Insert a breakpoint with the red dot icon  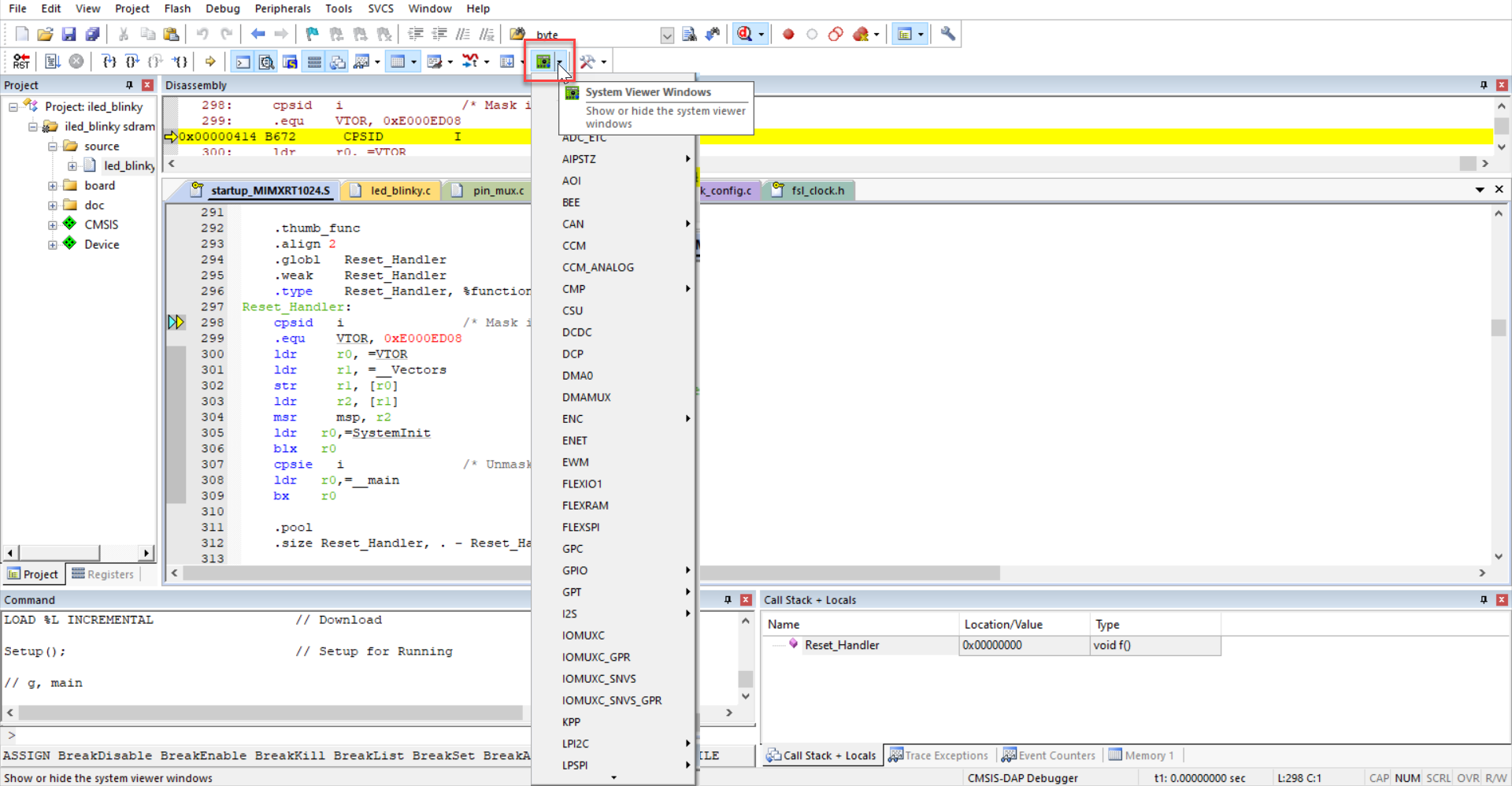click(787, 34)
